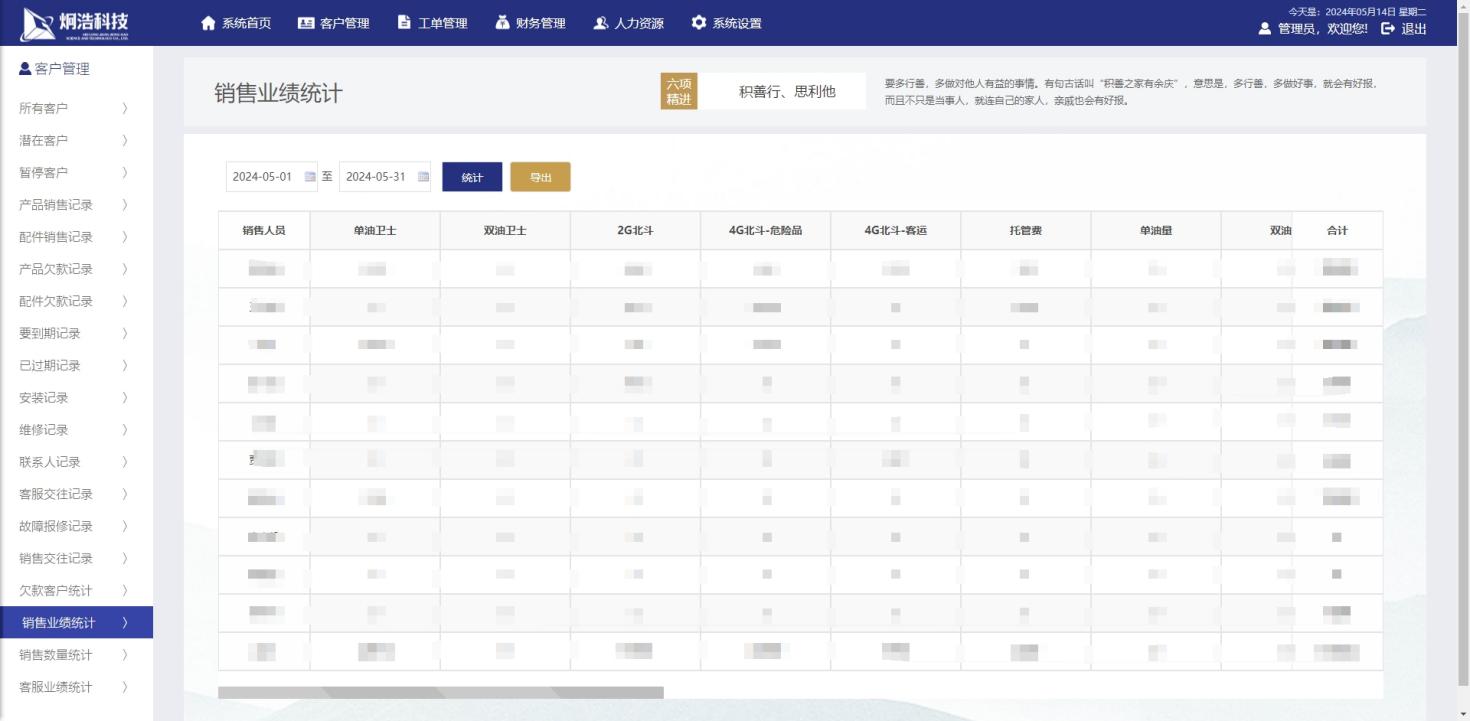Viewport: 1470px width, 721px height.
Task: Expand the 产品销售记录 sidebar chevron
Action: tap(125, 205)
